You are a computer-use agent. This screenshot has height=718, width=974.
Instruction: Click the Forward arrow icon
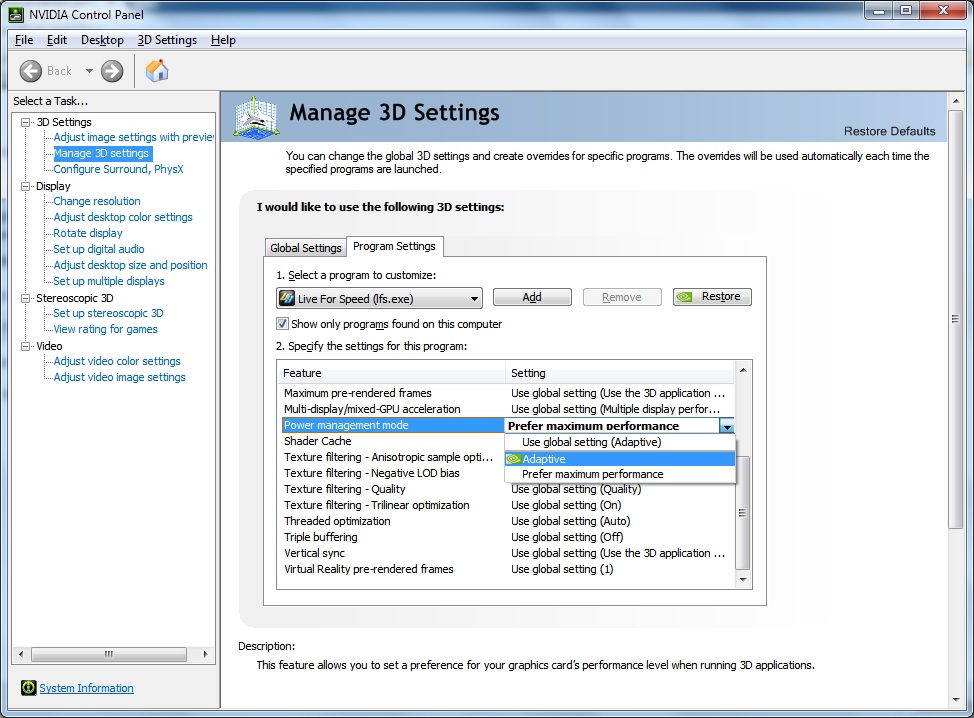click(x=112, y=71)
